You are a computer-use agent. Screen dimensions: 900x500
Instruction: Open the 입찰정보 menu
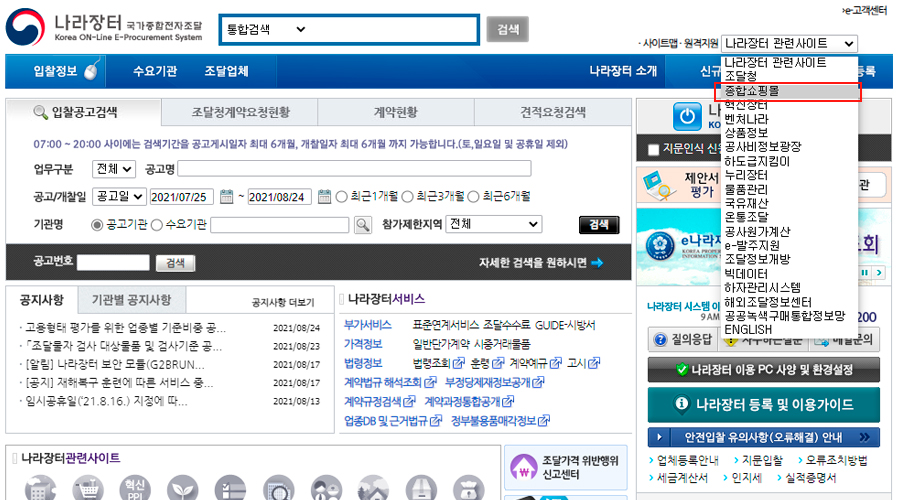[x=56, y=71]
